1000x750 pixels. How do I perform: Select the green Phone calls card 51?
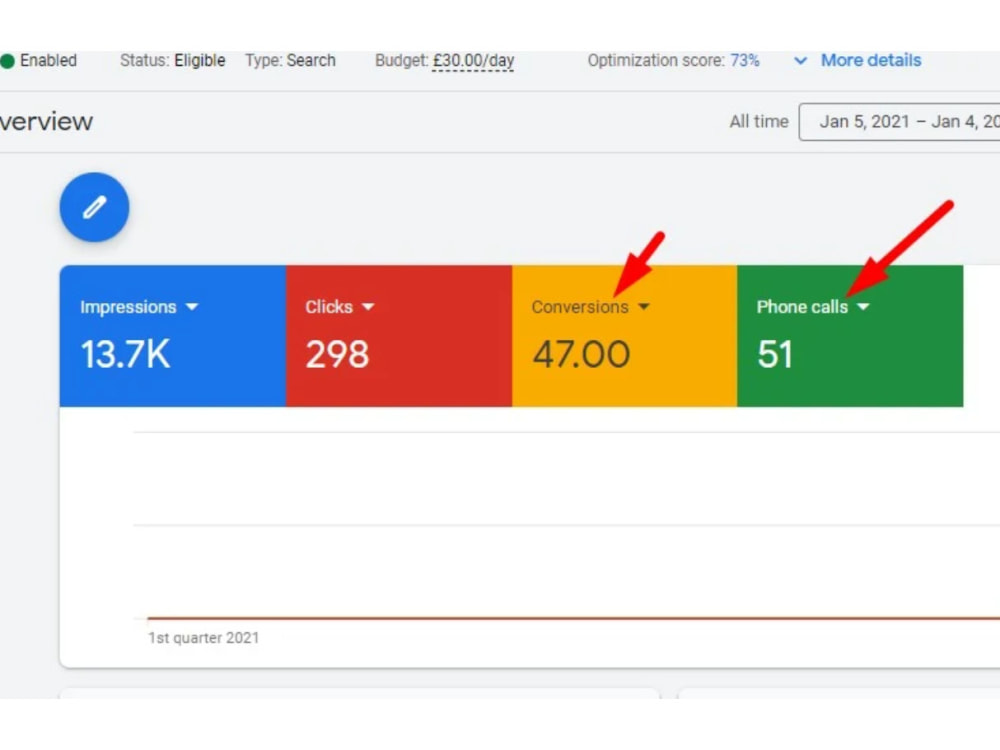pos(850,336)
